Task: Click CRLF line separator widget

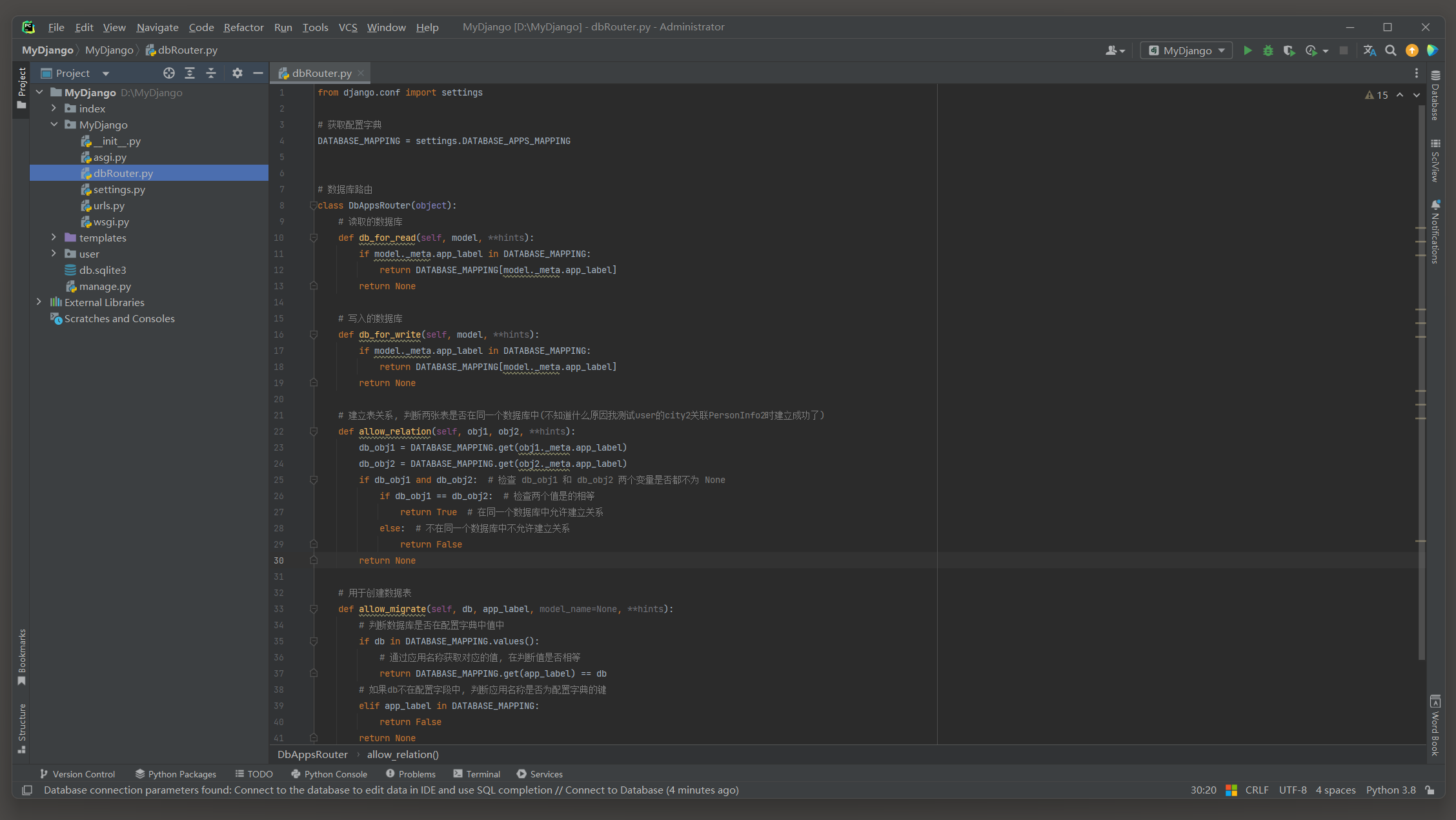Action: (x=1257, y=790)
